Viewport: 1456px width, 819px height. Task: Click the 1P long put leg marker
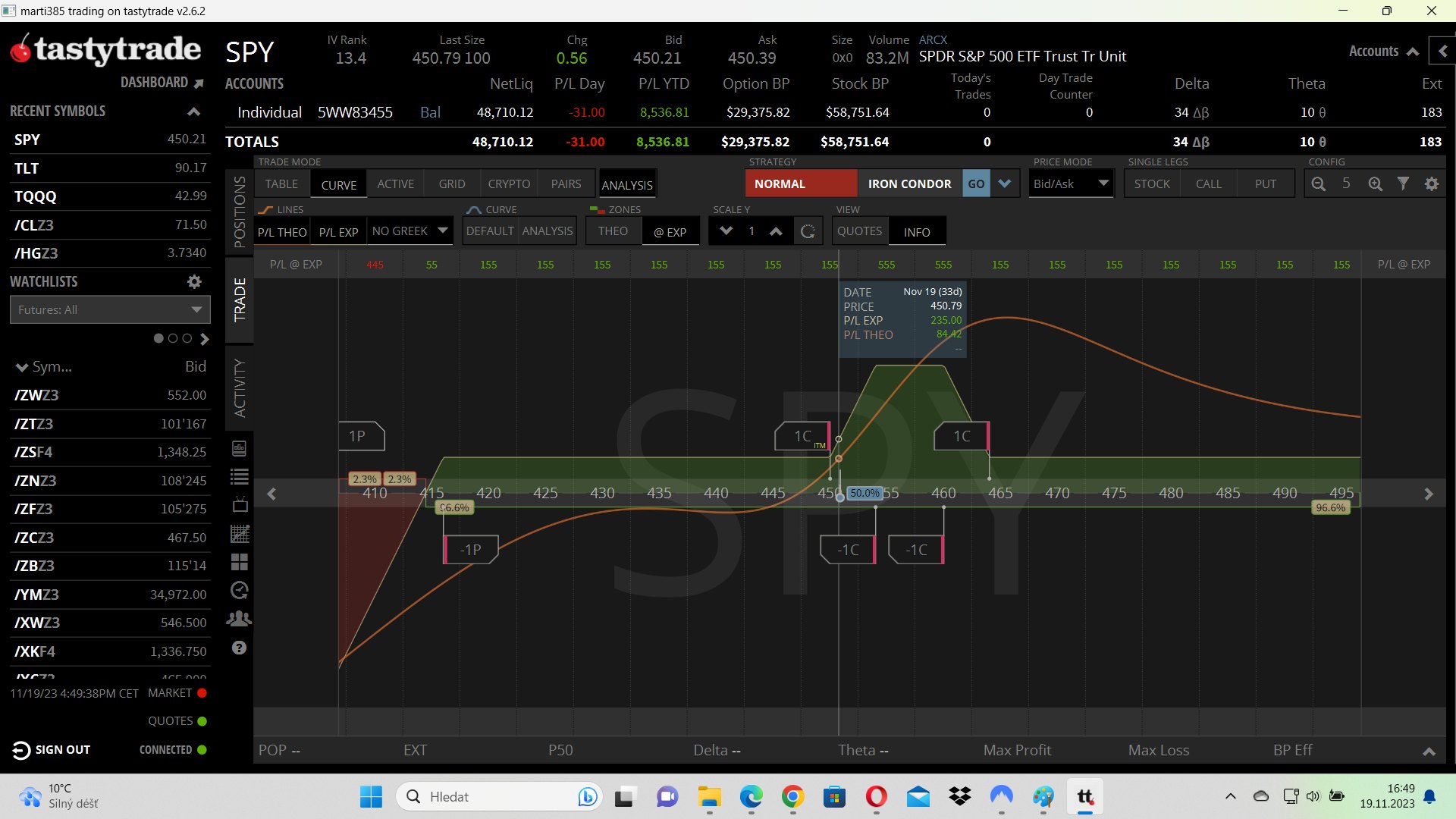[x=362, y=436]
